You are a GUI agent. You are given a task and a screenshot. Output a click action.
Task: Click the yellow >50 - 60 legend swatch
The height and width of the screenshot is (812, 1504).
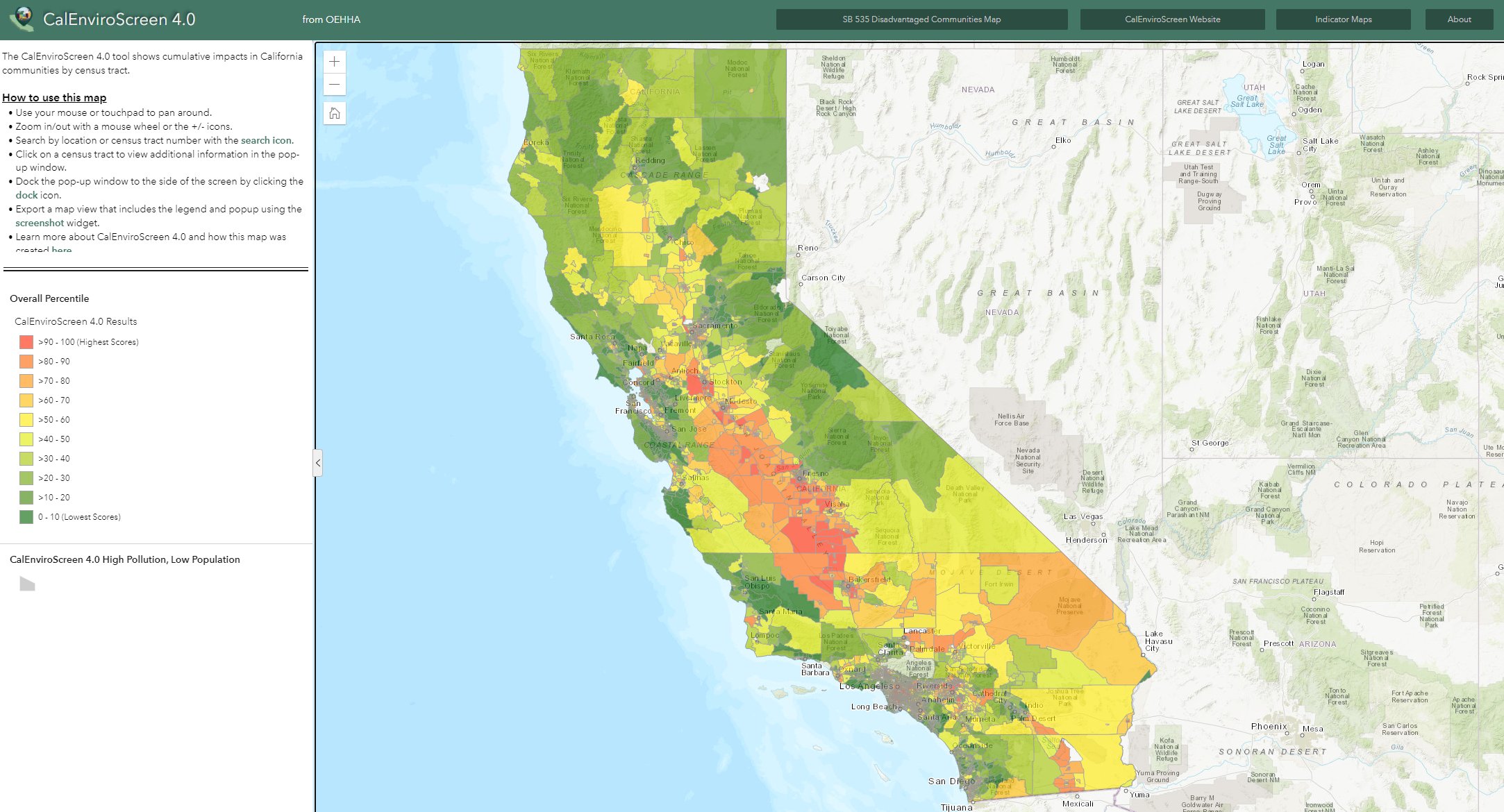[26, 420]
